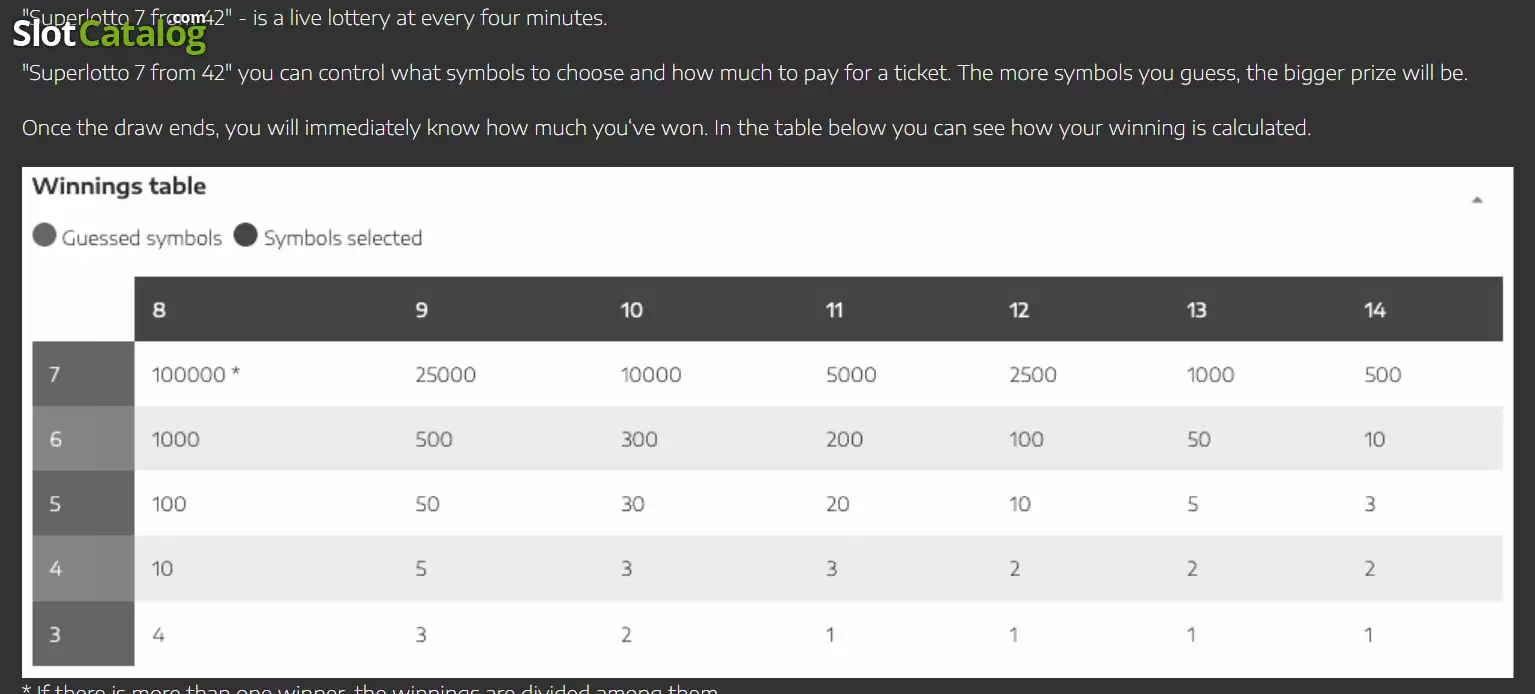Select column header 12
Image resolution: width=1535 pixels, height=694 pixels.
[1019, 310]
